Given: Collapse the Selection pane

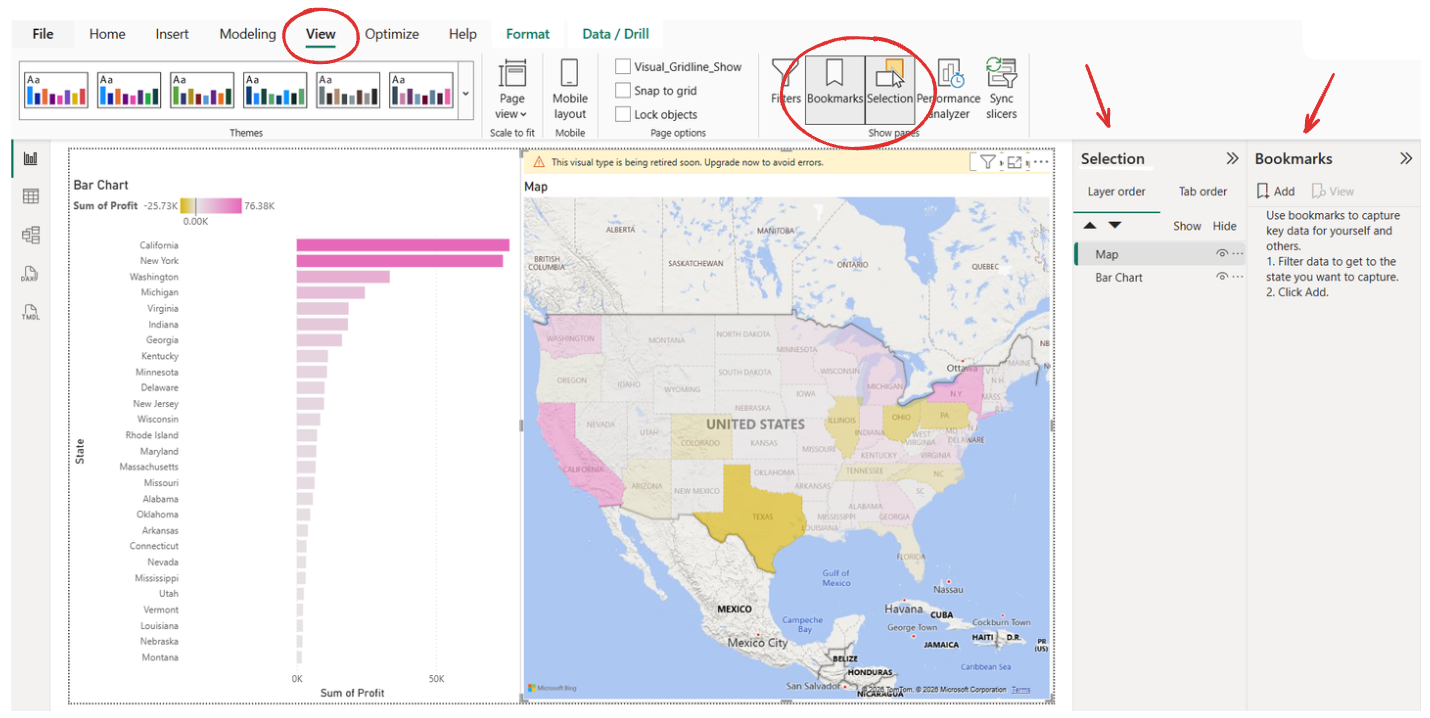Looking at the screenshot, I should click(x=1232, y=158).
